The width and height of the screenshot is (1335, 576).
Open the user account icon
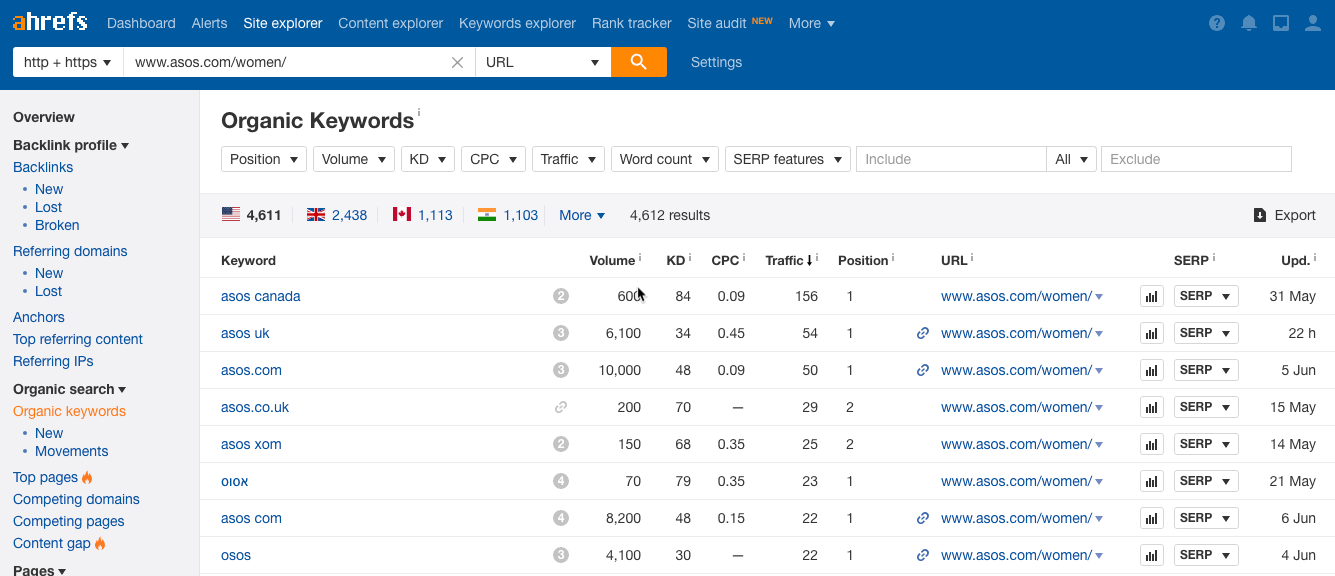[x=1313, y=23]
